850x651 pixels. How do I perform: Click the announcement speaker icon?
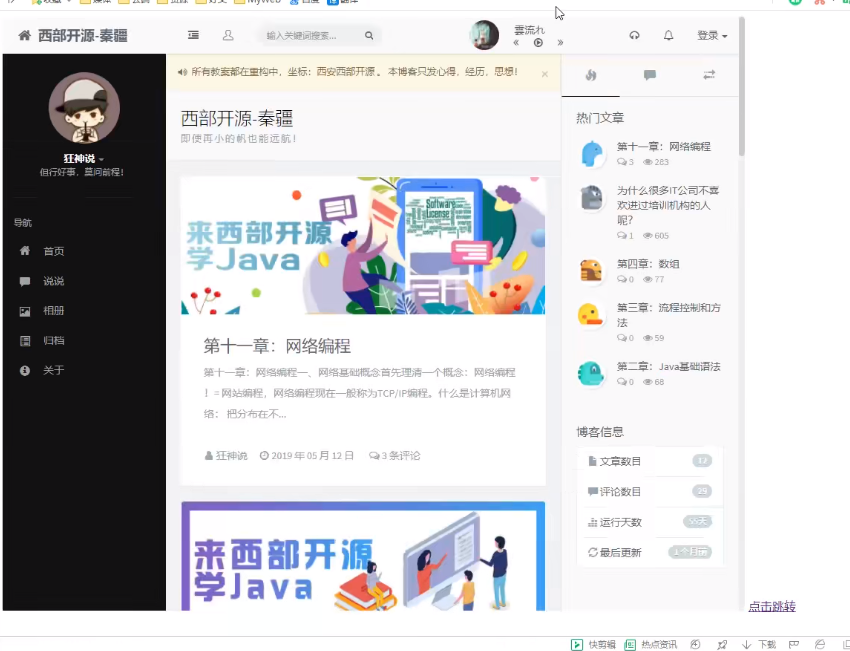(x=182, y=72)
